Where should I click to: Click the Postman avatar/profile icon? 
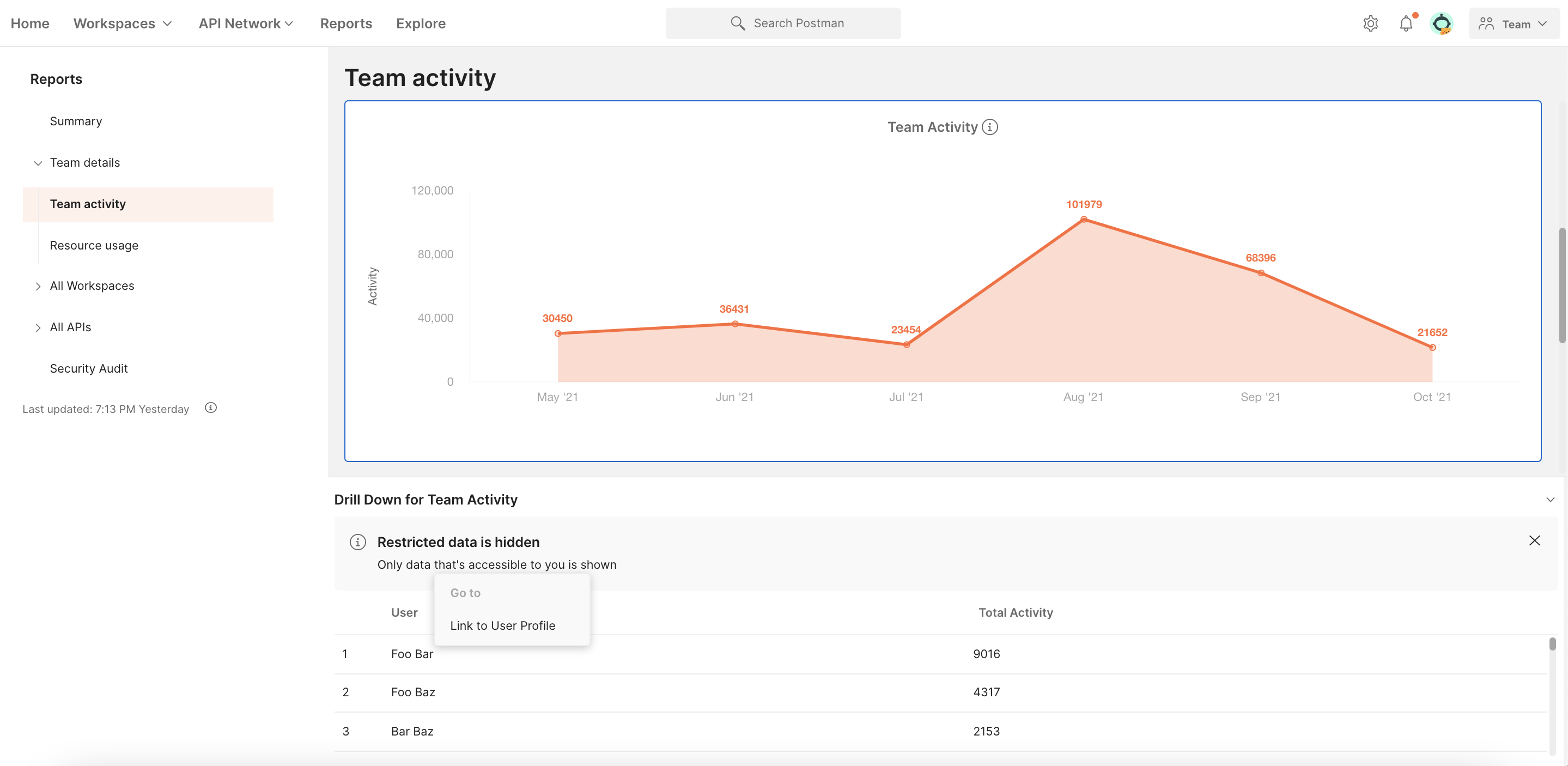tap(1442, 23)
